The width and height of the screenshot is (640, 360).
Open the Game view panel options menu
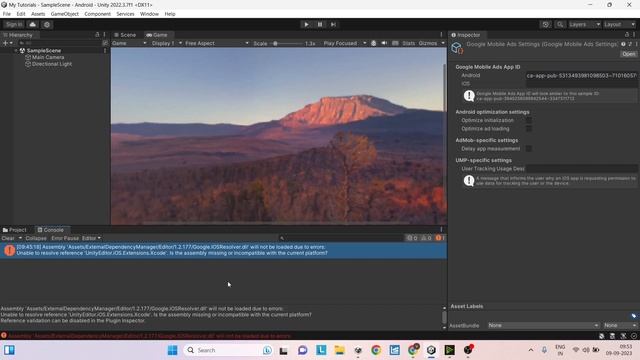[441, 35]
